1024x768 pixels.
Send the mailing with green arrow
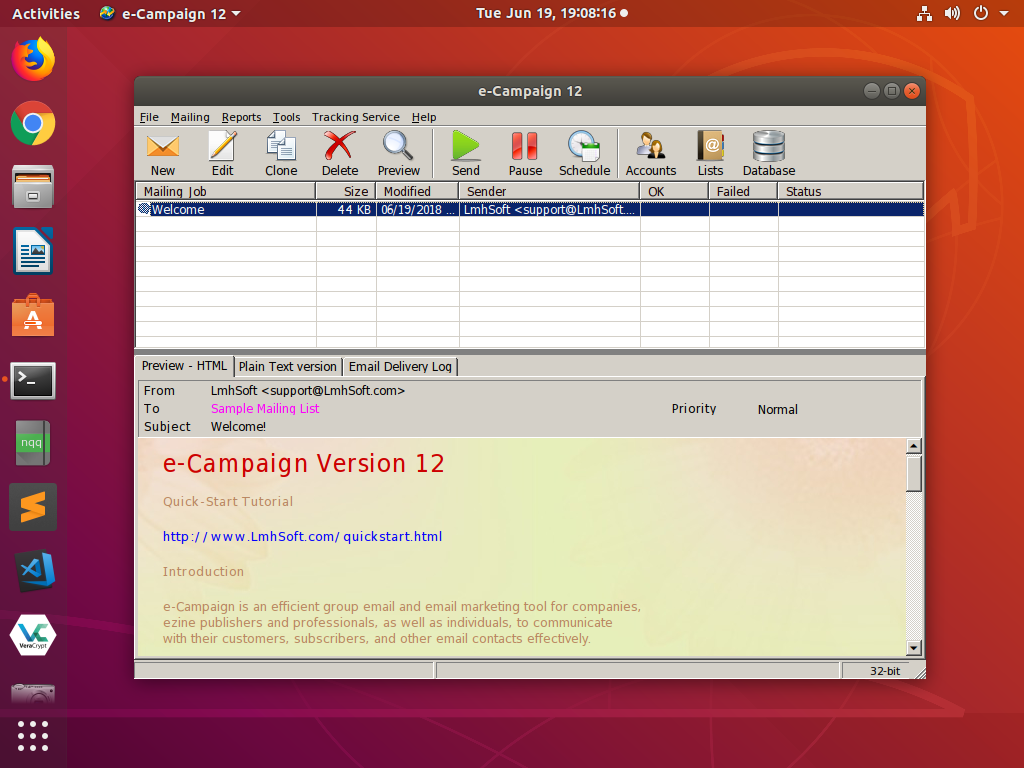click(x=466, y=153)
